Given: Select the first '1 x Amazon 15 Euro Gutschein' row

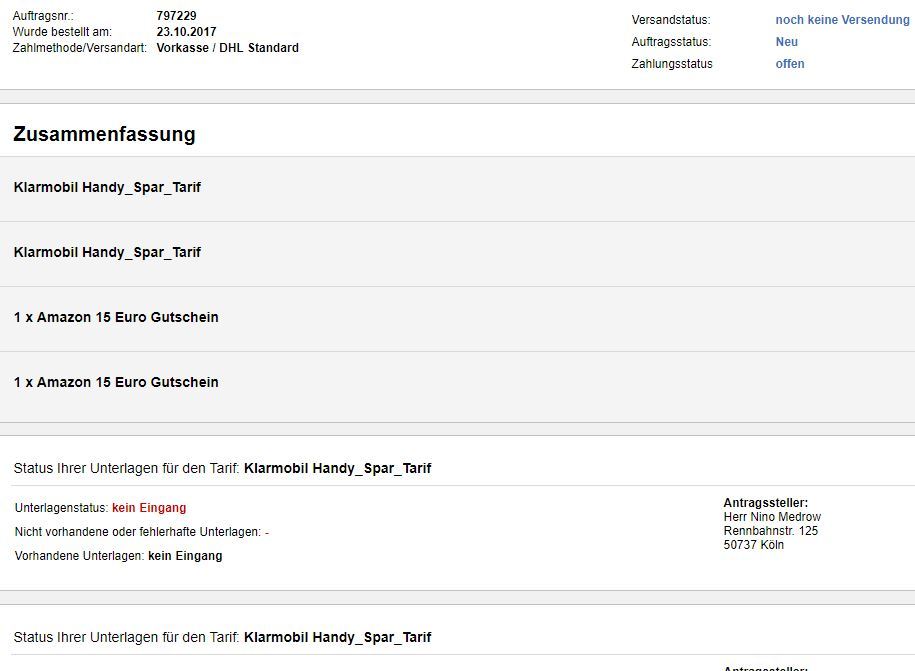Looking at the screenshot, I should (x=458, y=319).
